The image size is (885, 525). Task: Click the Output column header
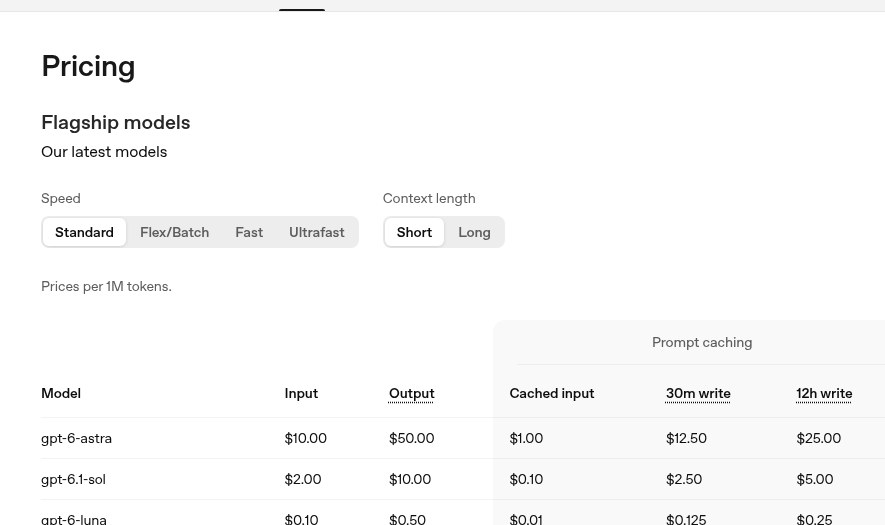411,393
